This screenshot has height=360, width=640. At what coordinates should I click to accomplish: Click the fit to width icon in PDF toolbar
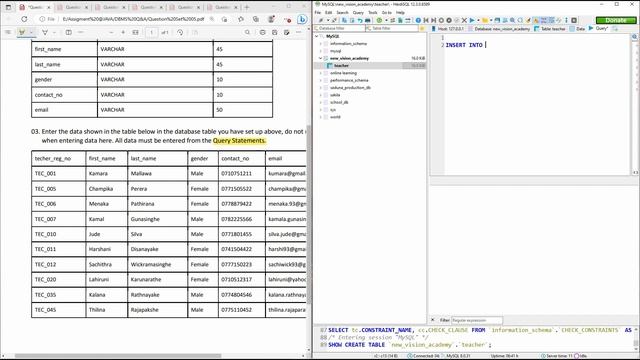pyautogui.click(x=136, y=32)
